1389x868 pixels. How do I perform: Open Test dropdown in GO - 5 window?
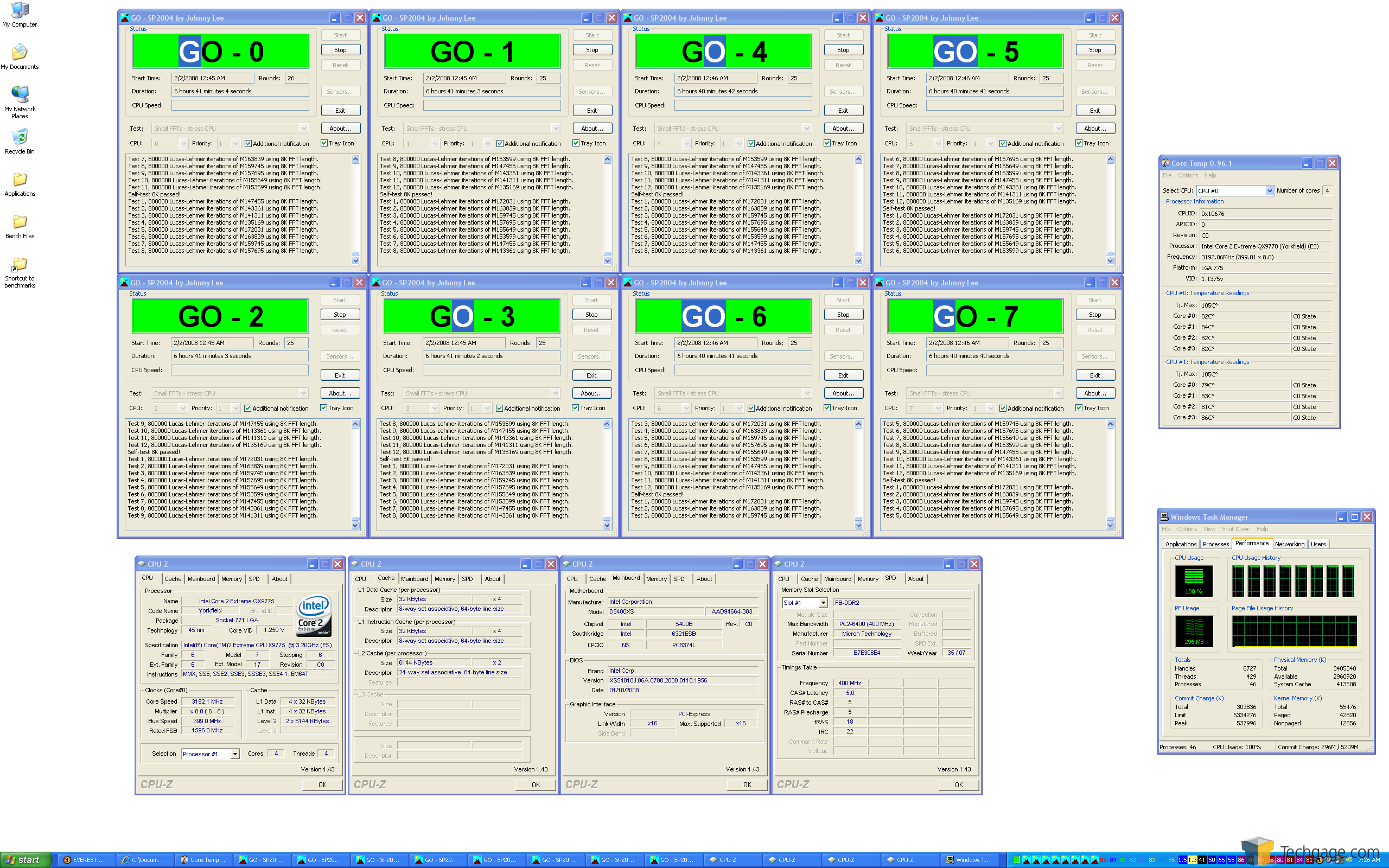(x=1059, y=129)
